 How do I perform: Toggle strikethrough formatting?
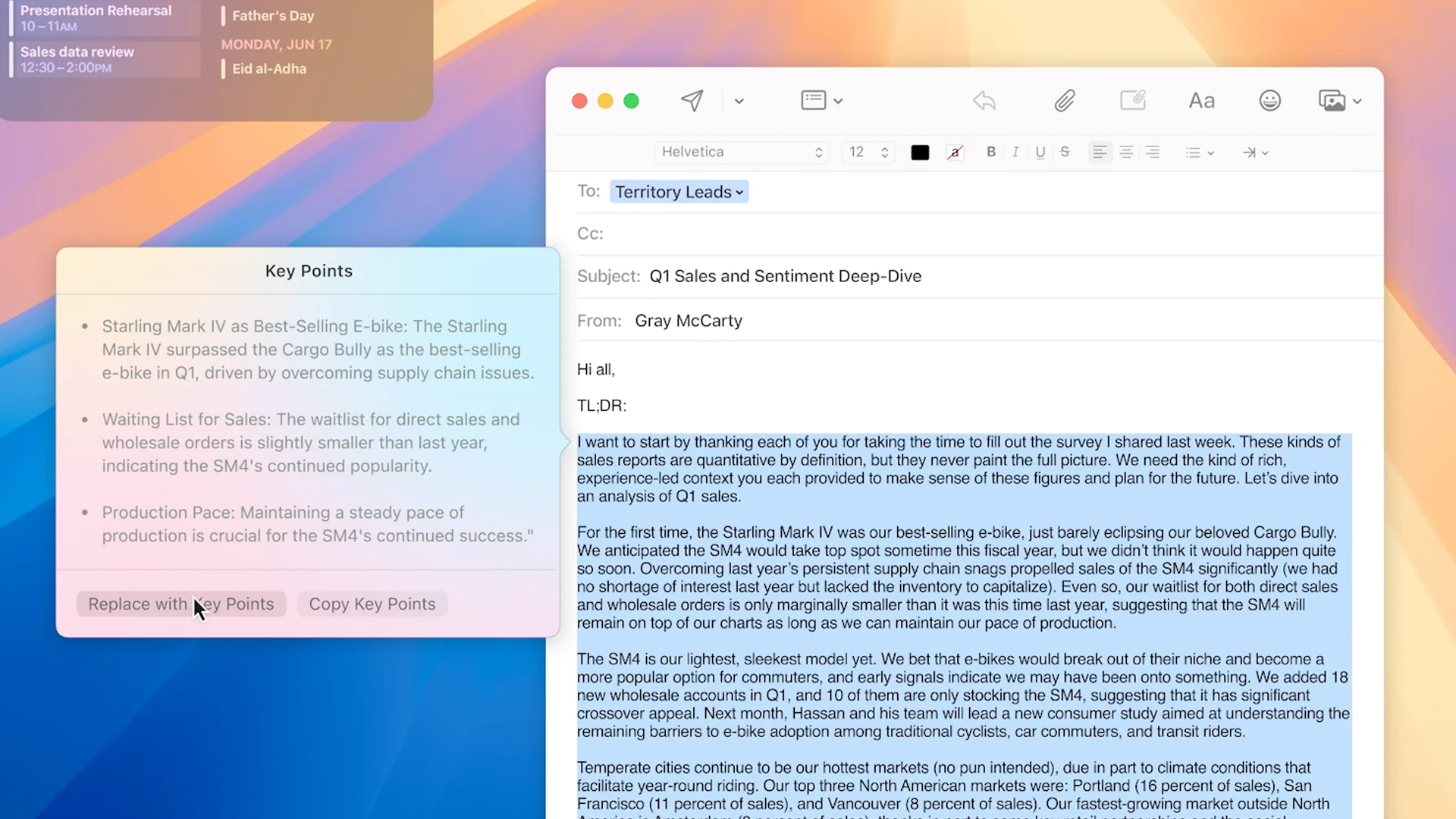[x=1065, y=152]
